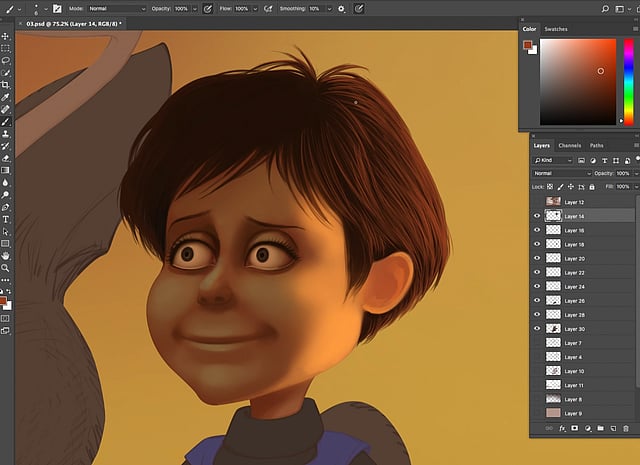This screenshot has height=465, width=640.
Task: Open the layer blend mode Normal dropdown
Action: 562,174
